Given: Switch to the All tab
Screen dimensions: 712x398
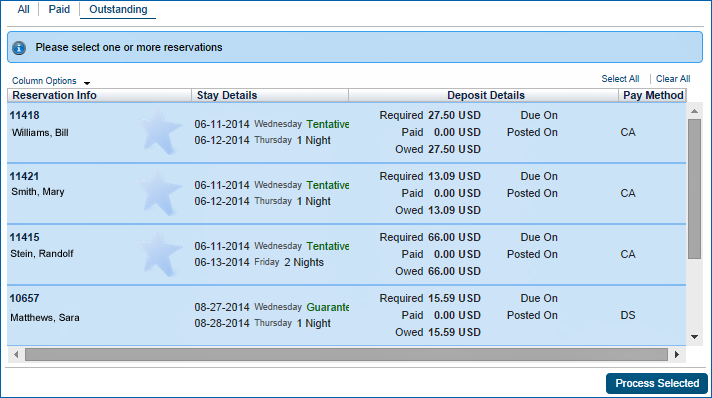Looking at the screenshot, I should (x=24, y=9).
